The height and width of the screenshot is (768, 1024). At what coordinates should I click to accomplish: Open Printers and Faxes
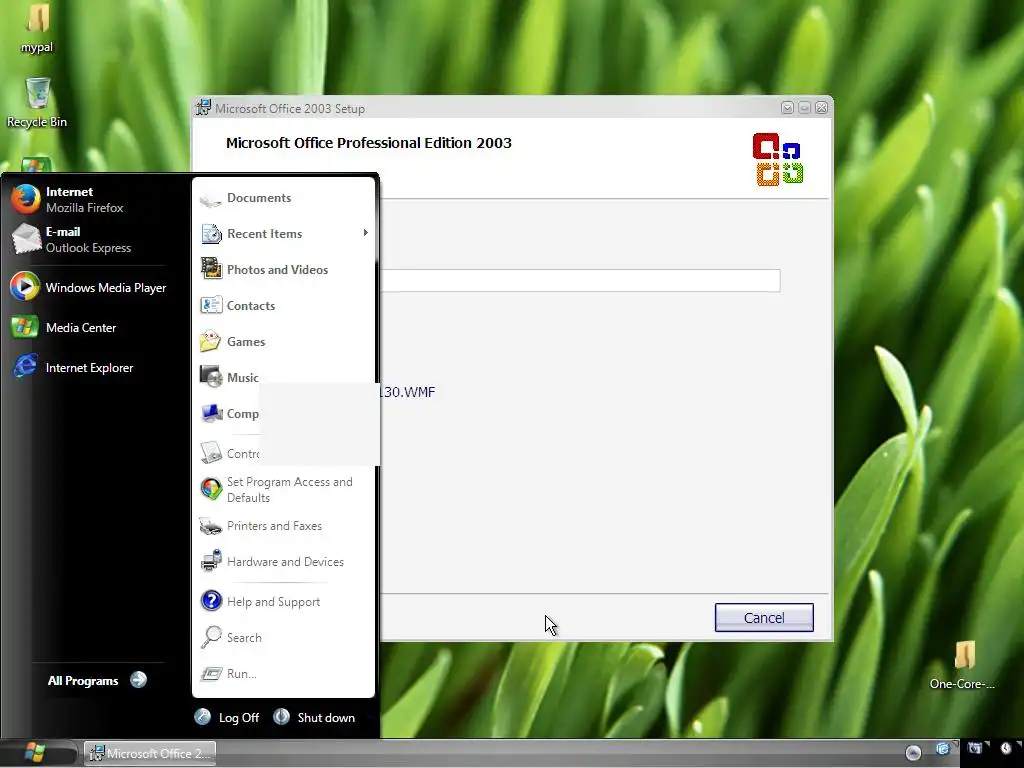[261, 526]
